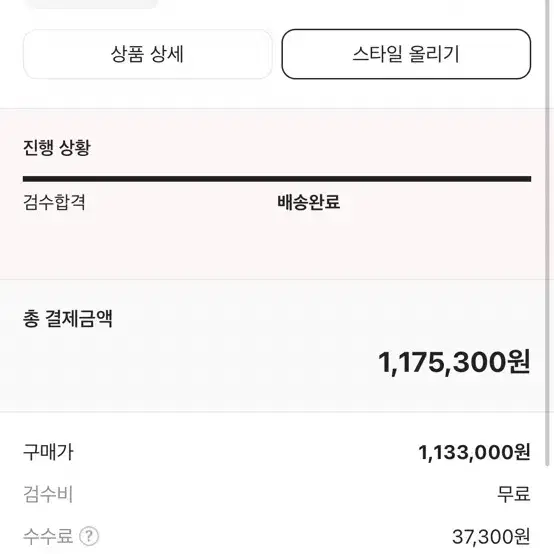
Task: Click the black 진행 상황 progress bar
Action: pos(277,179)
